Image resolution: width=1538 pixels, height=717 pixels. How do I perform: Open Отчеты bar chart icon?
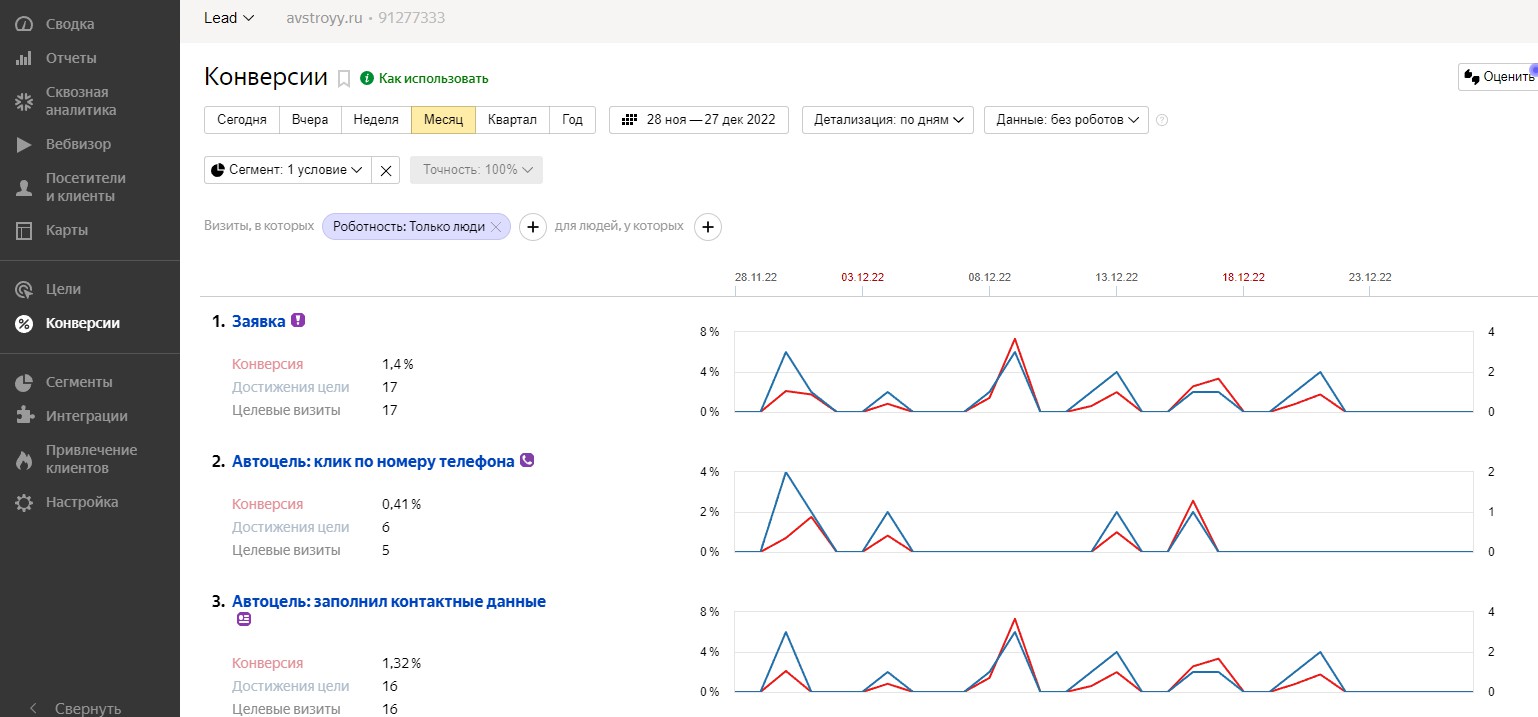pos(24,58)
